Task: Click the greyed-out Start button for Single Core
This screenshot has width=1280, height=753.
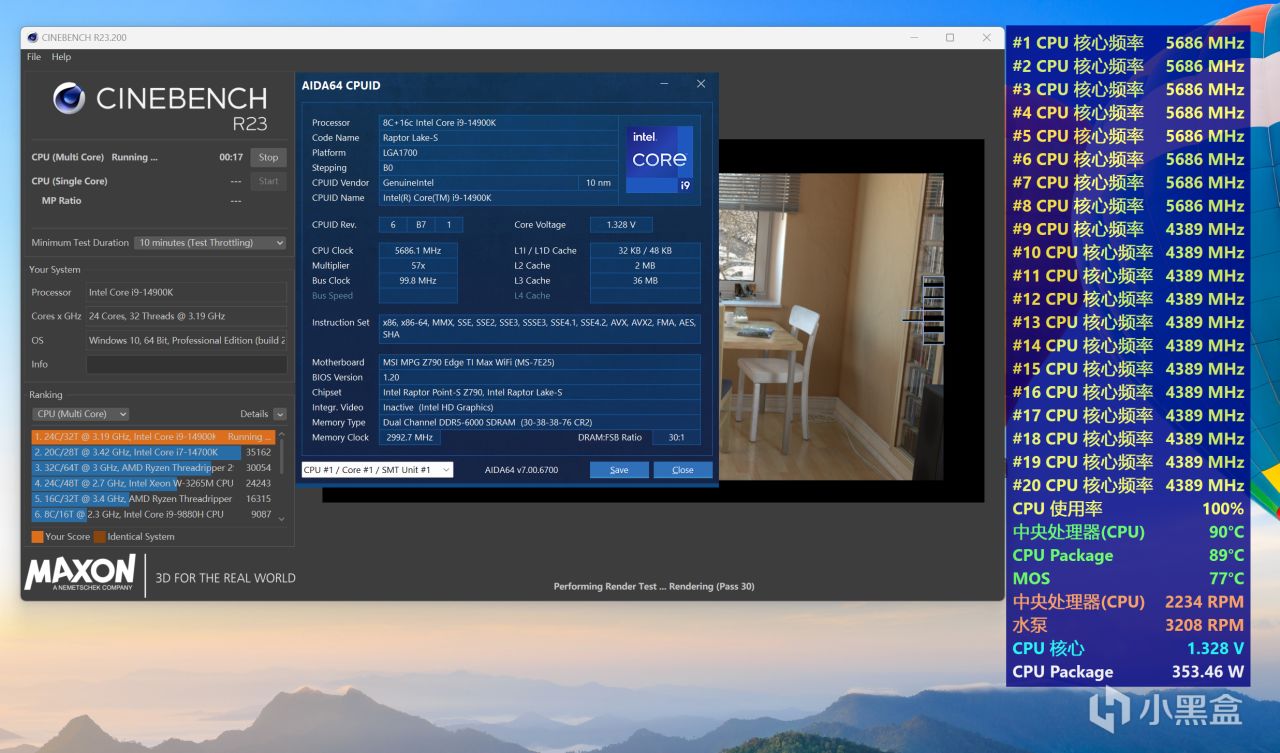Action: (x=268, y=181)
